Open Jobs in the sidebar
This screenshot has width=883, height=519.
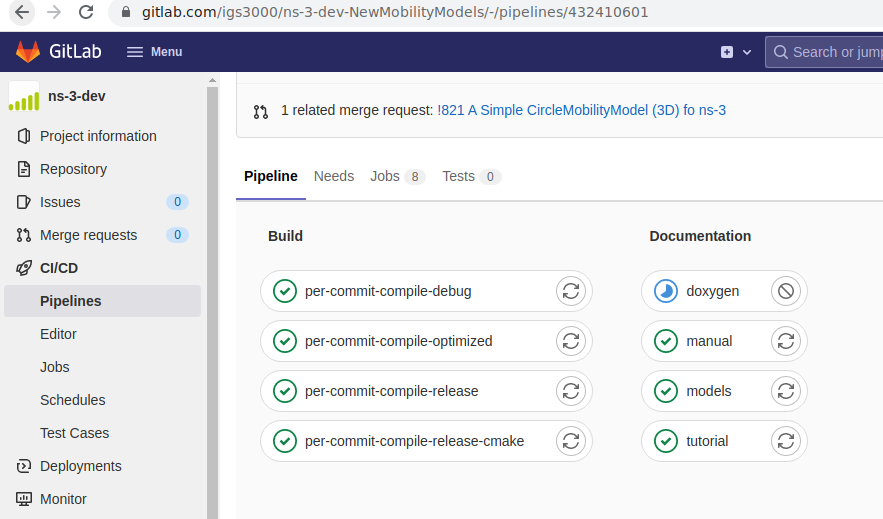click(55, 367)
